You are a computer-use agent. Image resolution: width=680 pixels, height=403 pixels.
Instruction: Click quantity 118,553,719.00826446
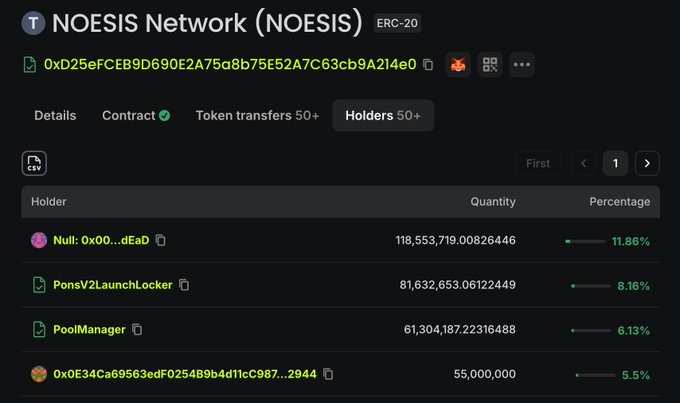455,240
